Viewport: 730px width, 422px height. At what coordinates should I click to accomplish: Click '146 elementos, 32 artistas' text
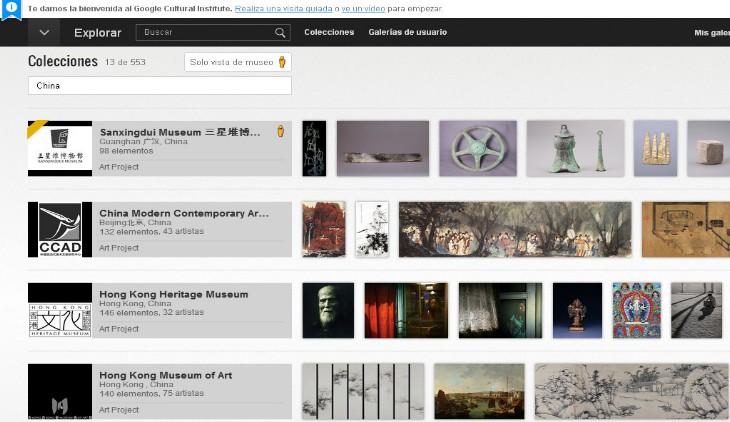[151, 313]
